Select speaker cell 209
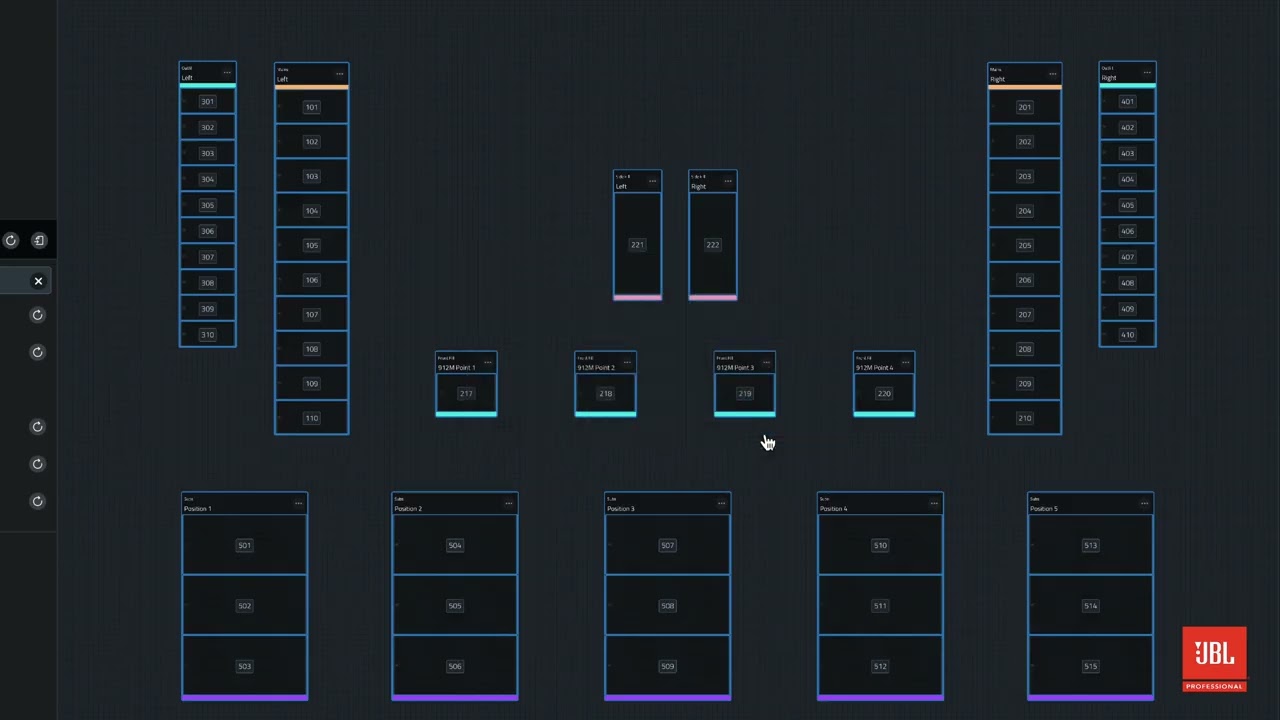This screenshot has width=1280, height=720. click(1024, 383)
